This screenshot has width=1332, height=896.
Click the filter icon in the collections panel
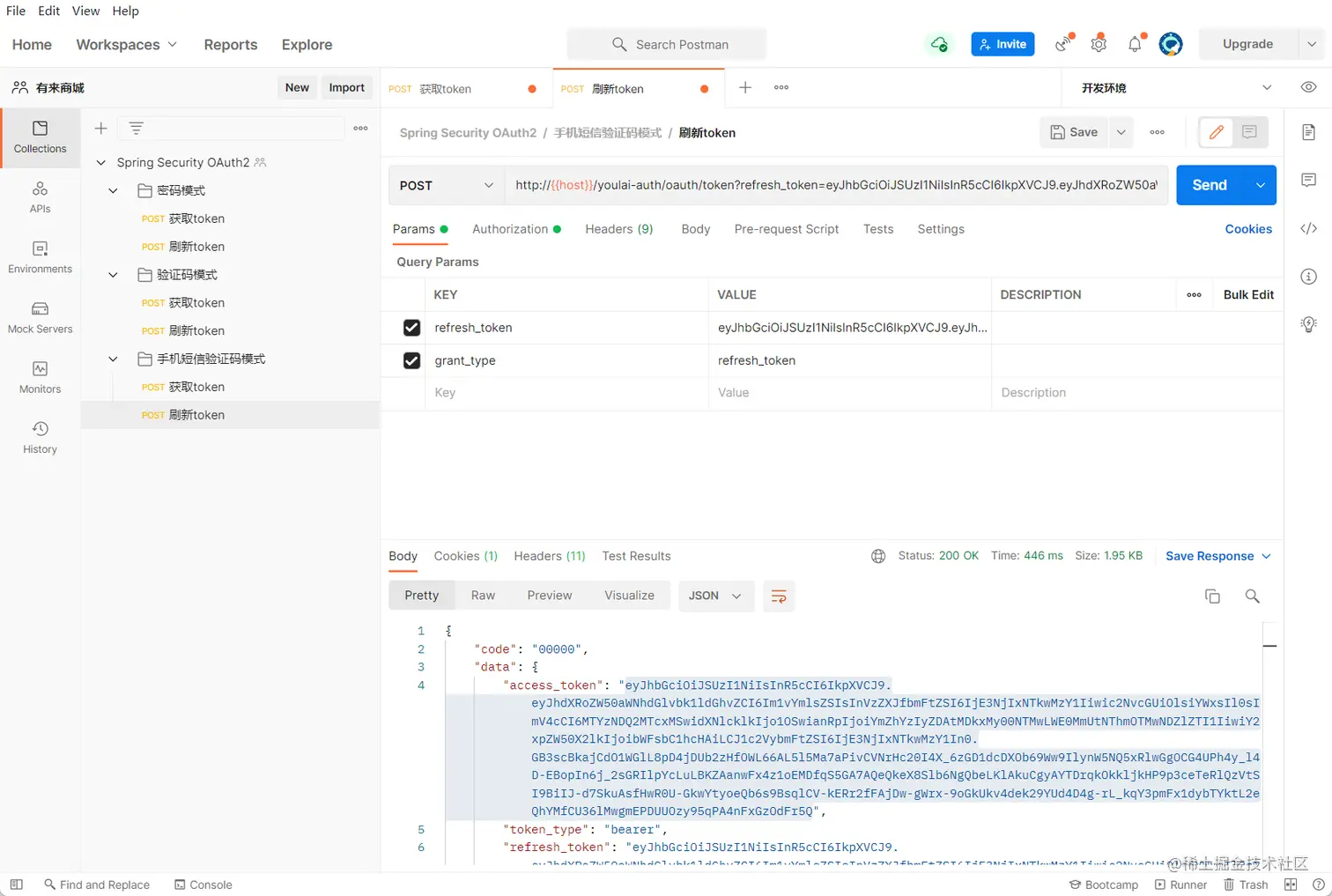136,129
